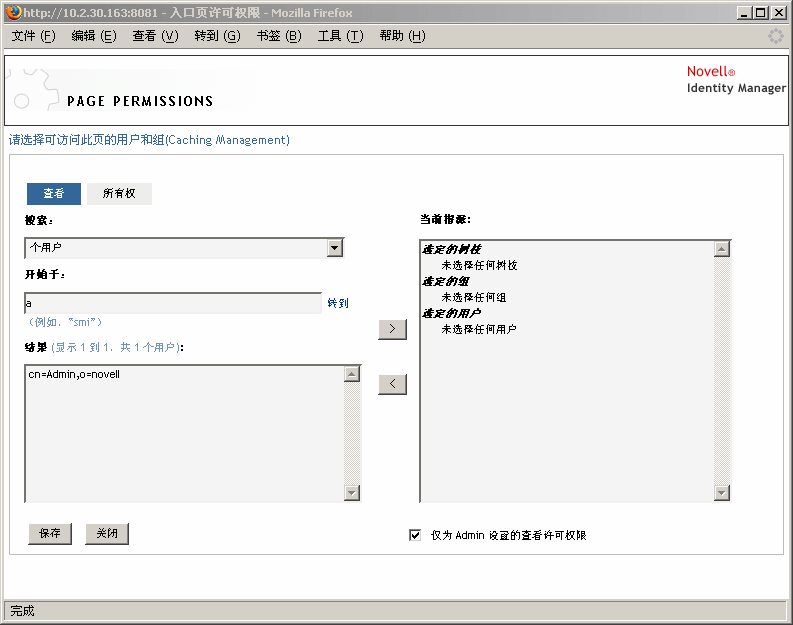Click the Firefox loading throbber icon
Viewport: 793px width, 625px height.
(775, 36)
